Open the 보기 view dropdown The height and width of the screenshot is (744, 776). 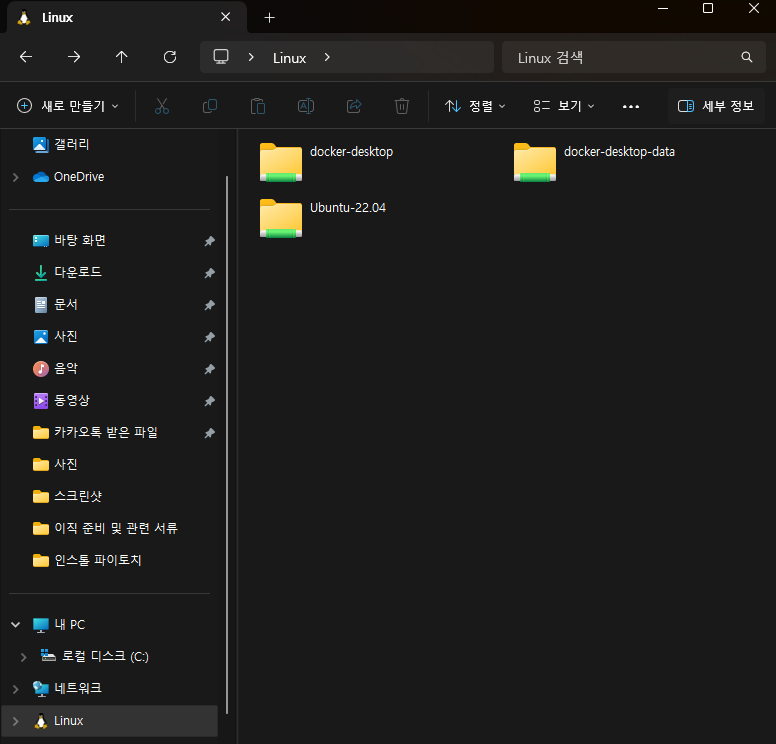click(x=564, y=106)
